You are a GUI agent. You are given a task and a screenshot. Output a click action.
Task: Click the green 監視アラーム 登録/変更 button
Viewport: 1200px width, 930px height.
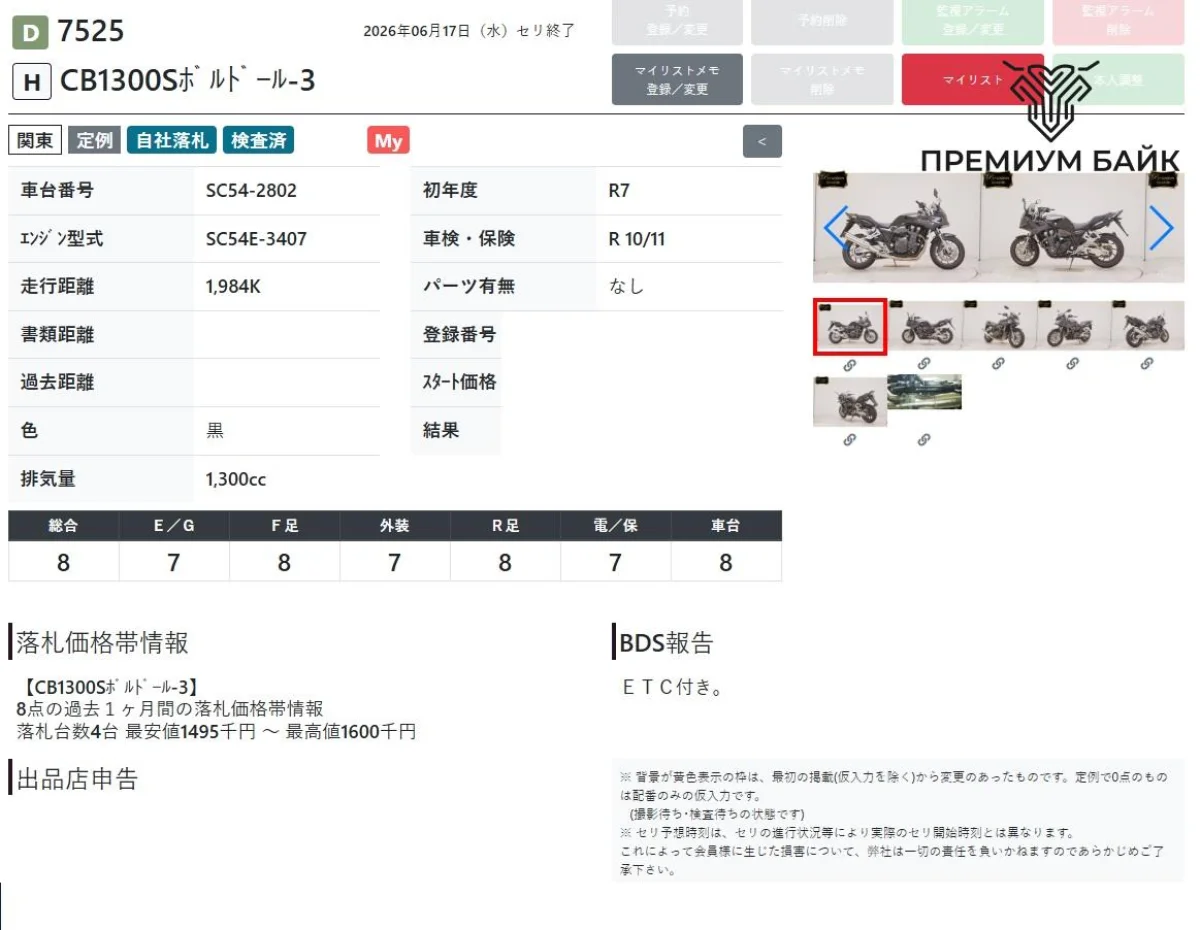tap(972, 21)
